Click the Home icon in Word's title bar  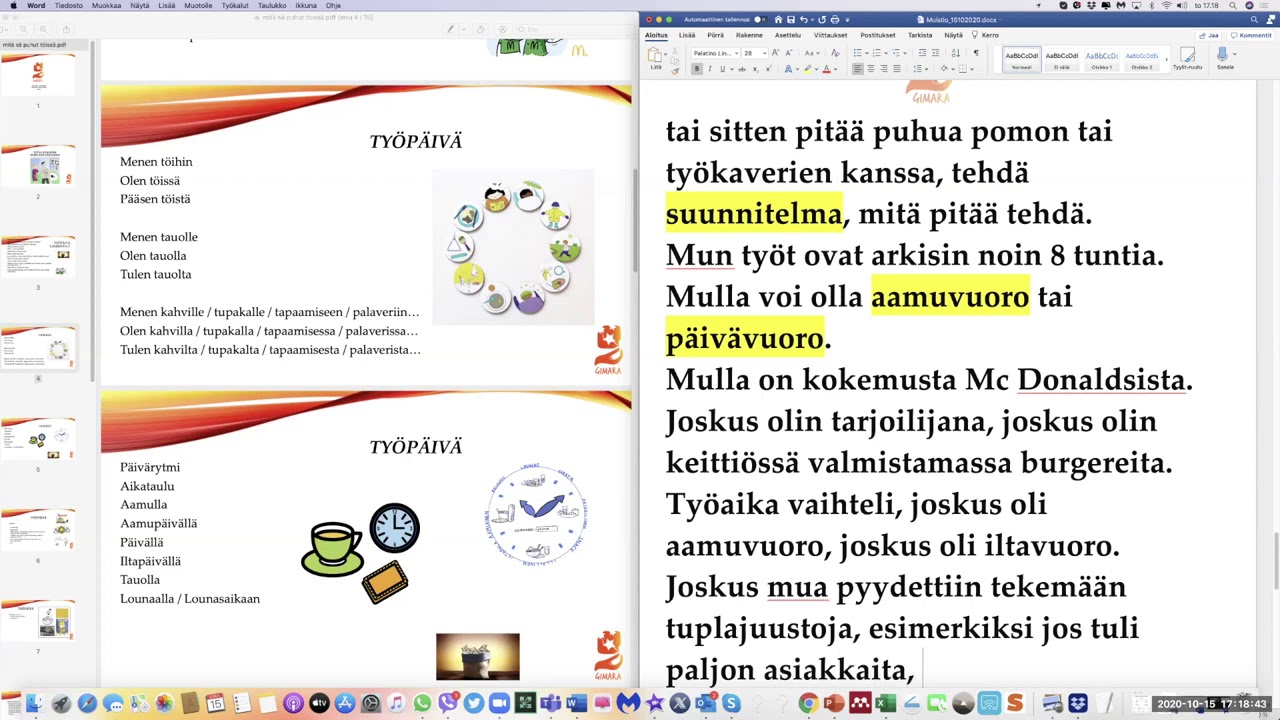(778, 19)
